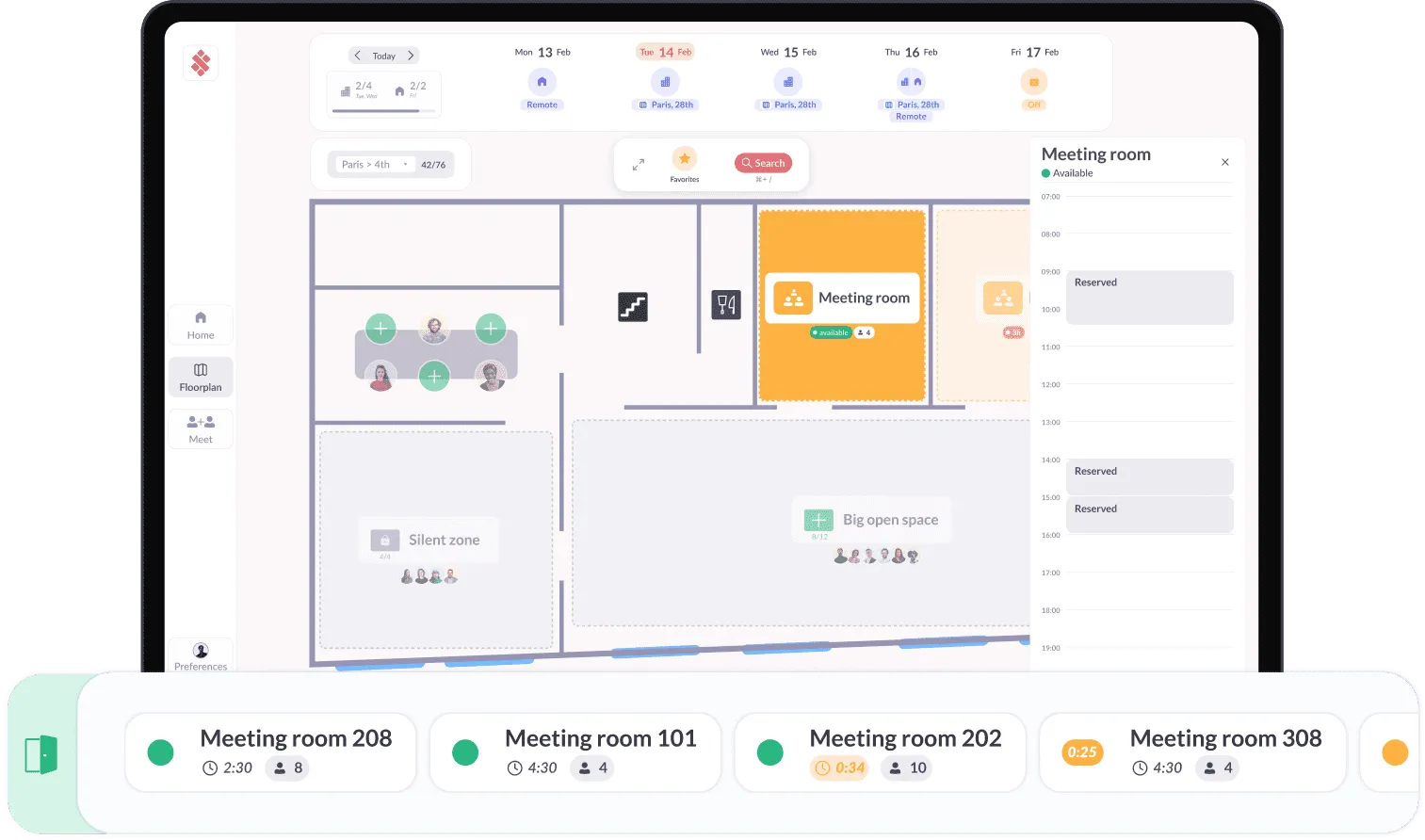Click the faded adjacent meeting room icon
The height and width of the screenshot is (840, 1425).
[x=1003, y=298]
